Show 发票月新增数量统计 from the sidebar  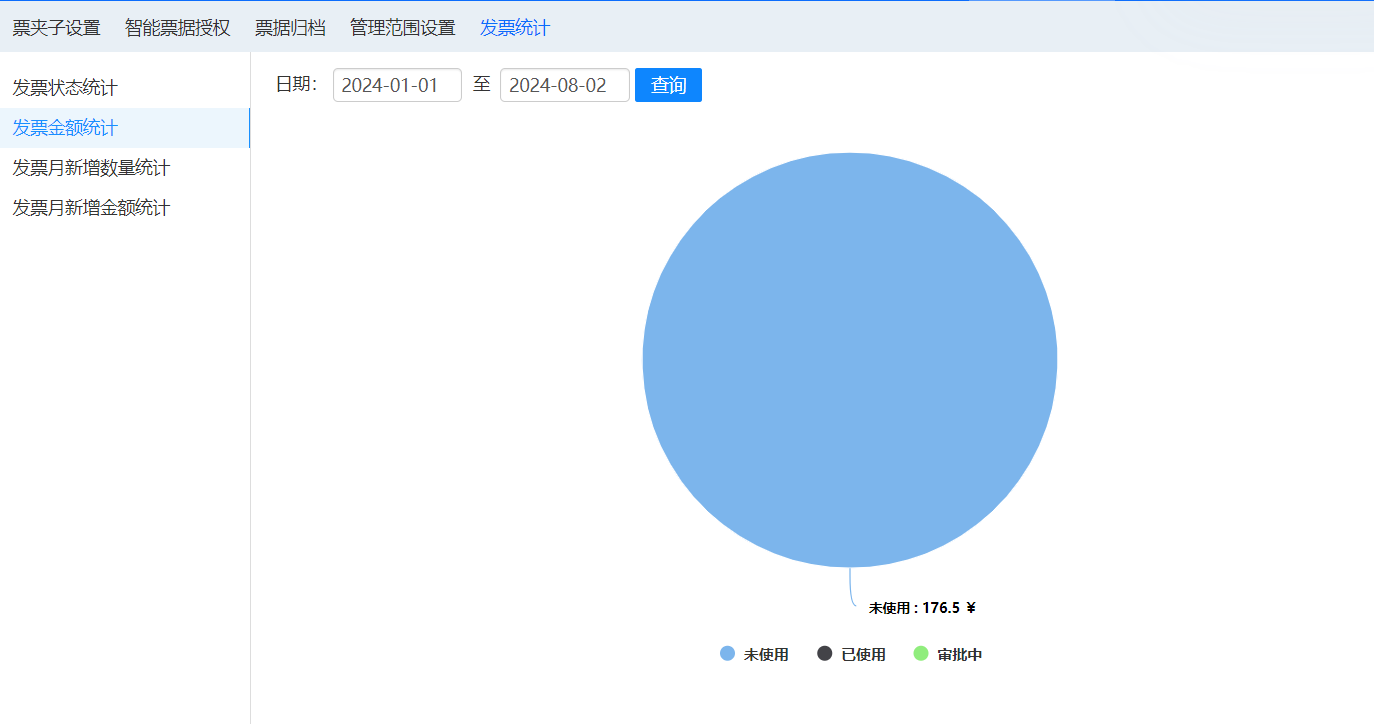(91, 168)
